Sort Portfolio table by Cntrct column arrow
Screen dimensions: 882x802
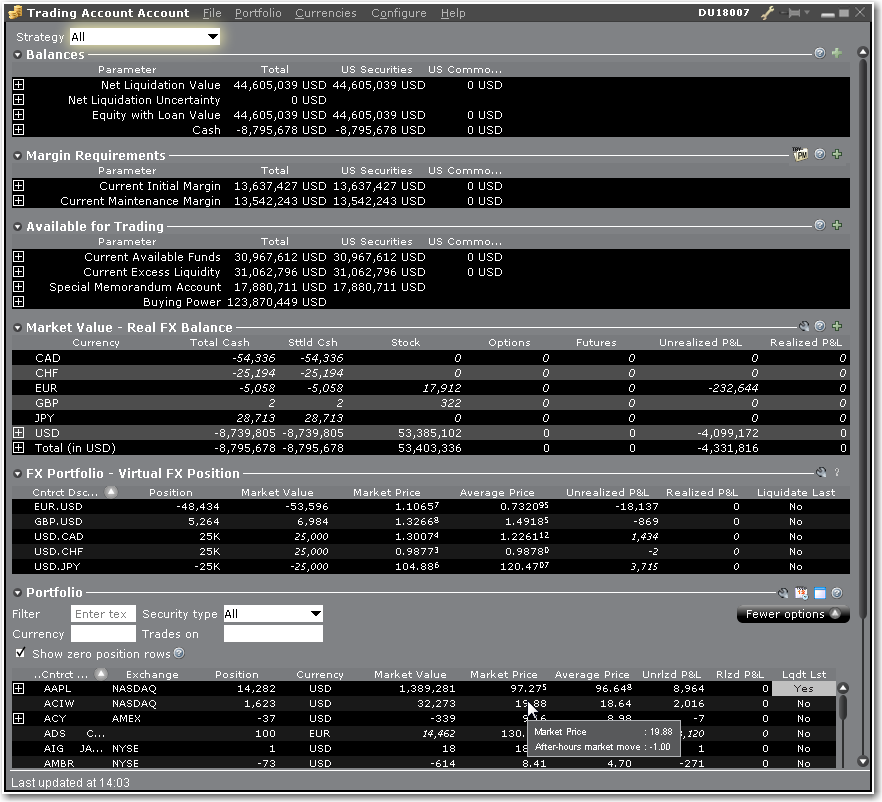click(x=101, y=674)
